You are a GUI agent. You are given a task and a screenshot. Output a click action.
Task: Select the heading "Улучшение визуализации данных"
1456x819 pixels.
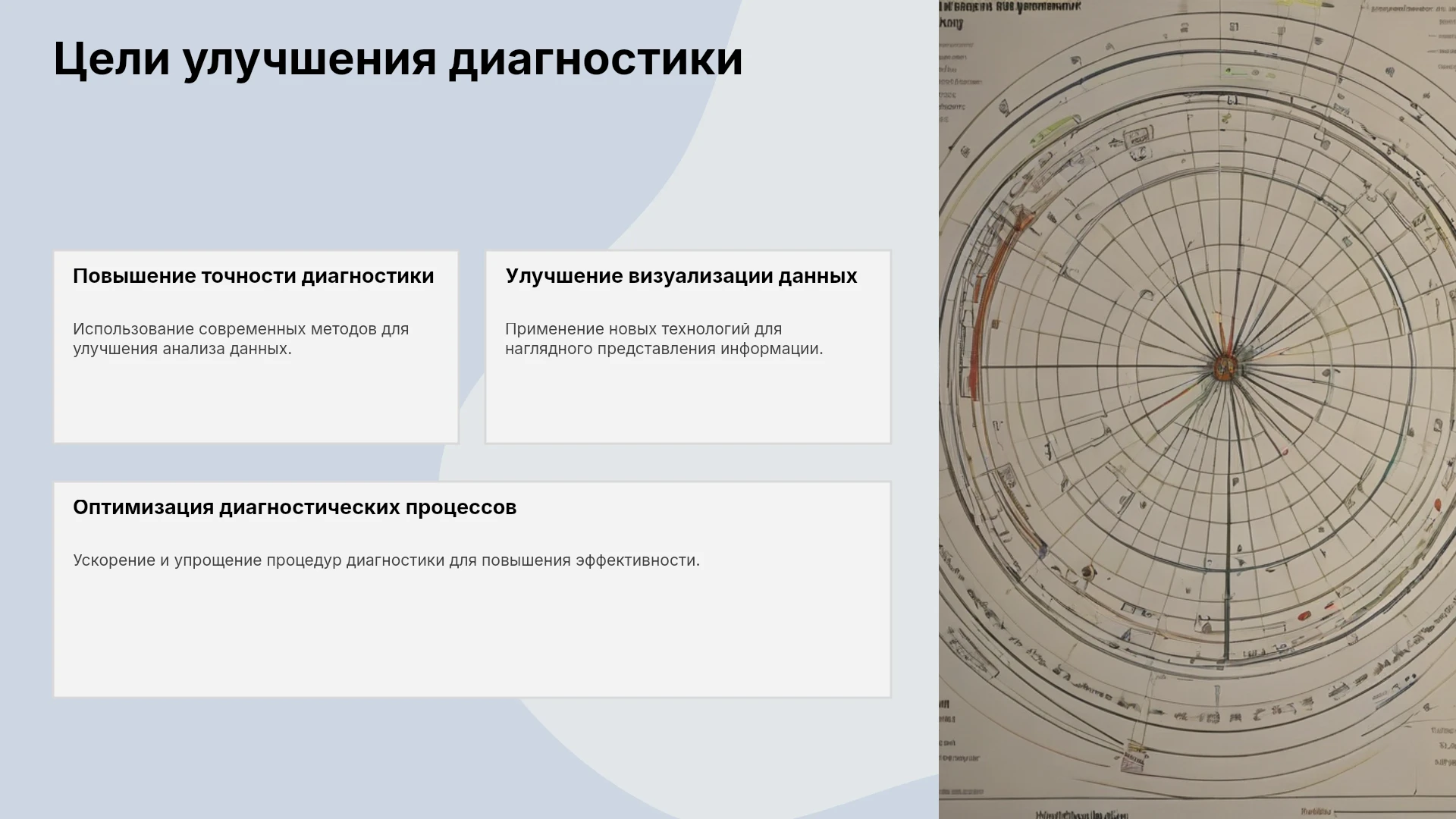pyautogui.click(x=681, y=276)
